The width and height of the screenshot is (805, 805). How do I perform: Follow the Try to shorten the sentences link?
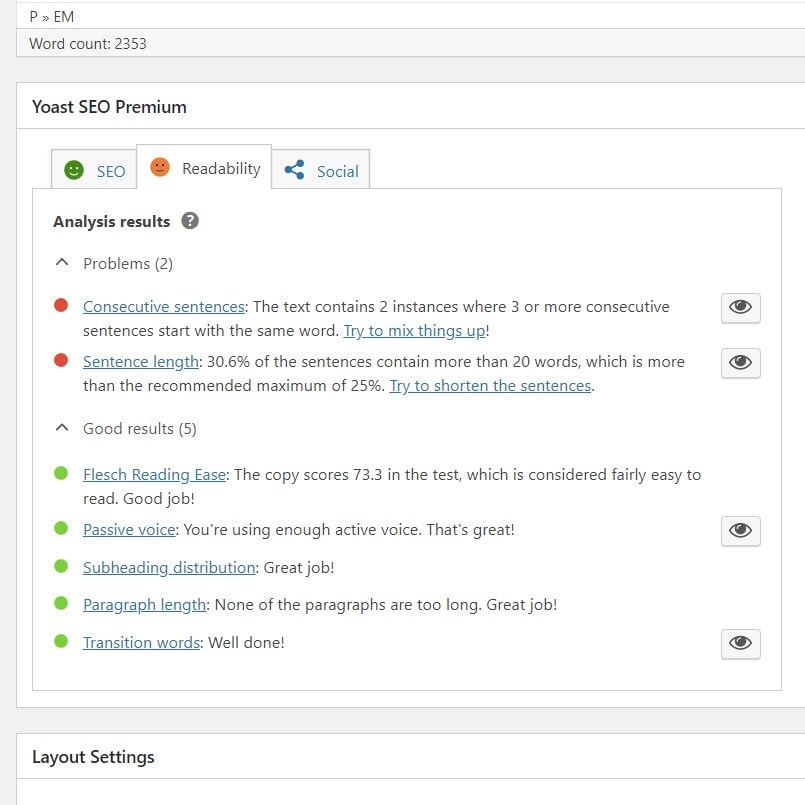click(x=490, y=386)
